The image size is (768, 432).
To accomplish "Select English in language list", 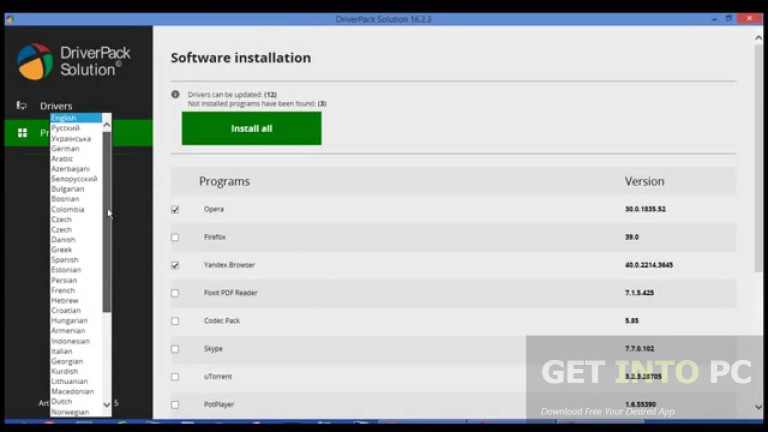I will [x=76, y=118].
